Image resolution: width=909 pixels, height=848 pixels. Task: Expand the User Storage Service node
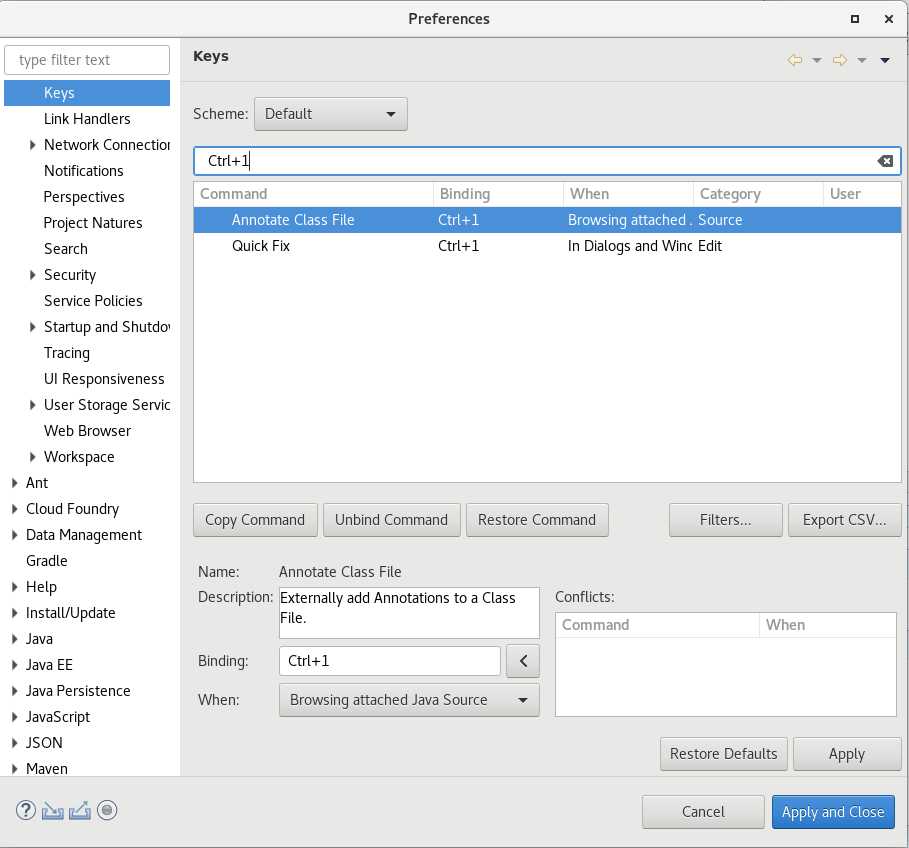tap(32, 405)
